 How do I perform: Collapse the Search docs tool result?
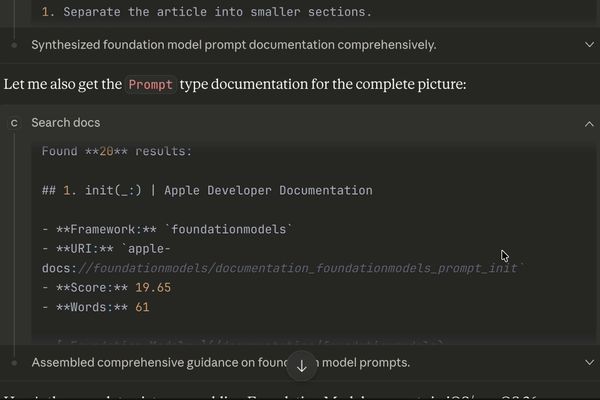tap(589, 124)
